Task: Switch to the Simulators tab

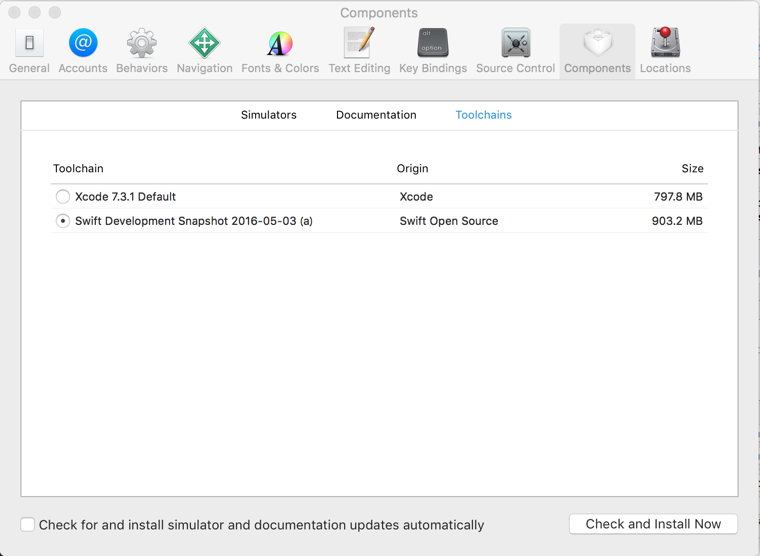Action: coord(268,115)
